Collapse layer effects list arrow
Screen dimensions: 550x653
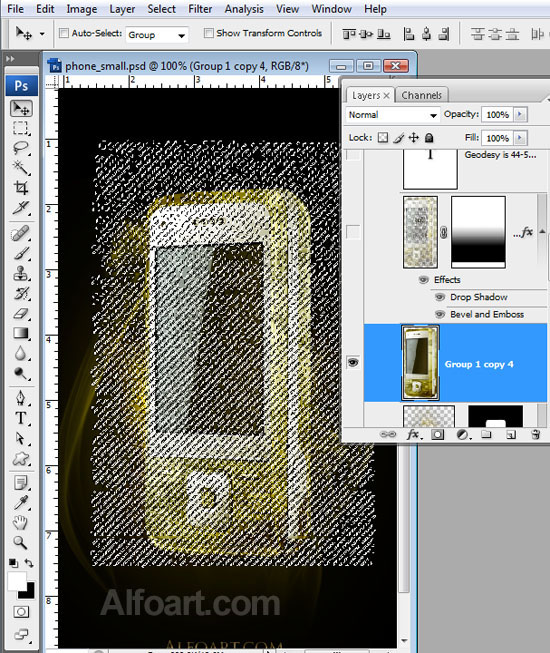tap(542, 232)
